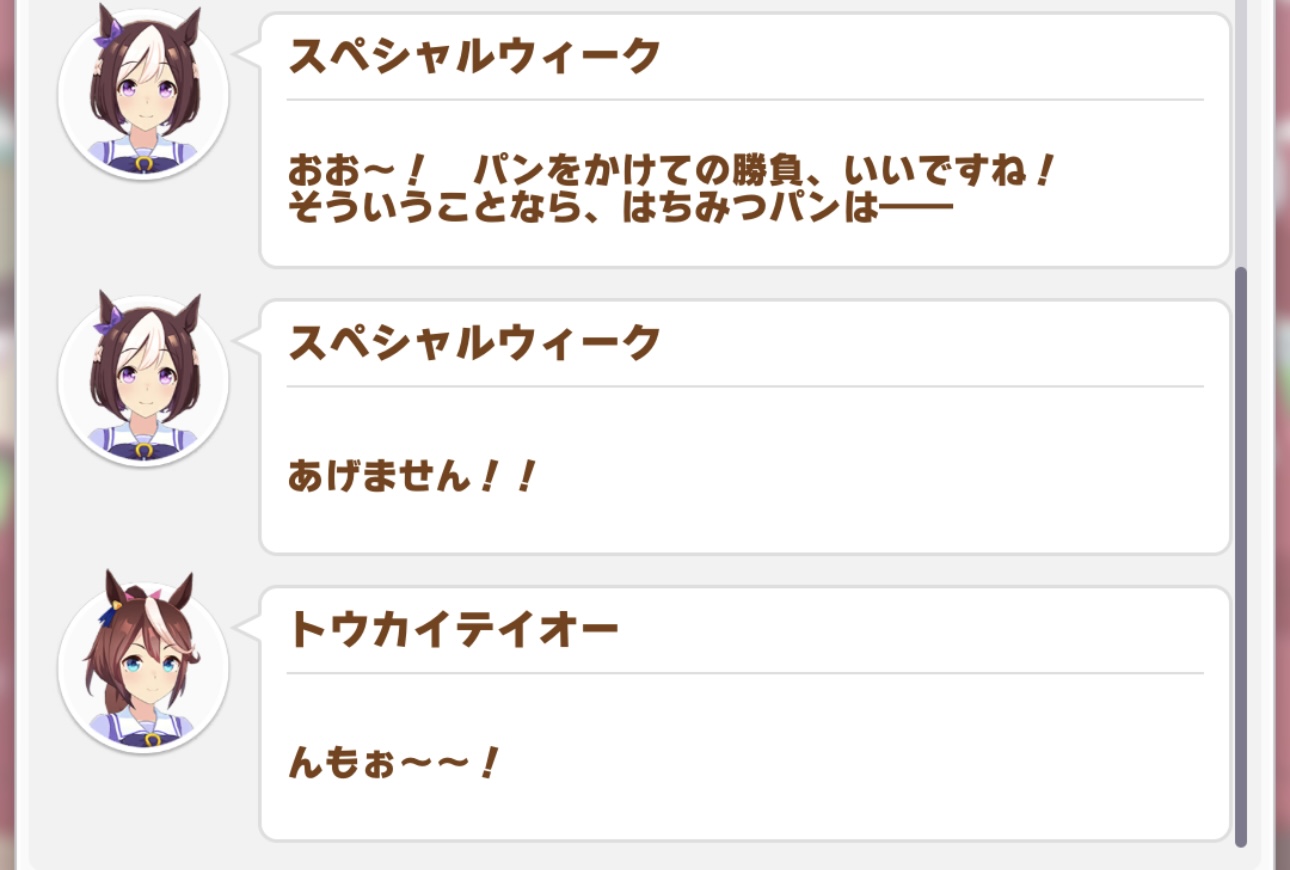The height and width of the screenshot is (870, 1290).
Task: Select the トウカイテイオー name label
Action: [453, 630]
